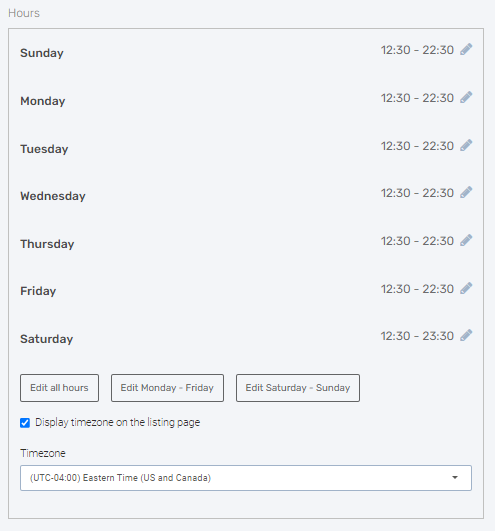This screenshot has height=531, width=495.
Task: Click the Friday 12:30 - 22:30 hours text
Action: 417,289
